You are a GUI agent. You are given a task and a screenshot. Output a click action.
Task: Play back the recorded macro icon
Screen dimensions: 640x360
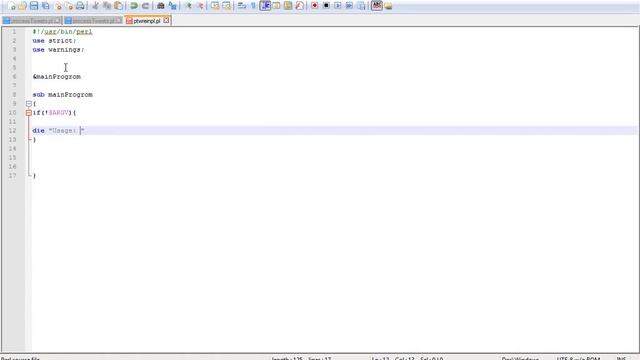coord(338,6)
